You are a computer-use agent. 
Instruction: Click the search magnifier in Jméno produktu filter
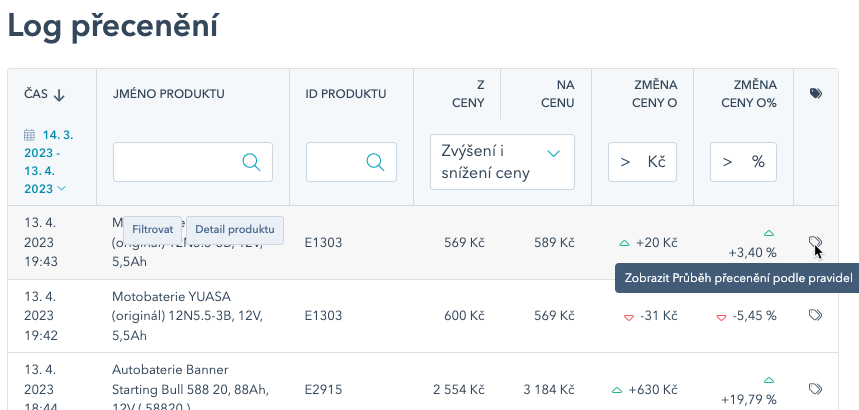point(251,162)
